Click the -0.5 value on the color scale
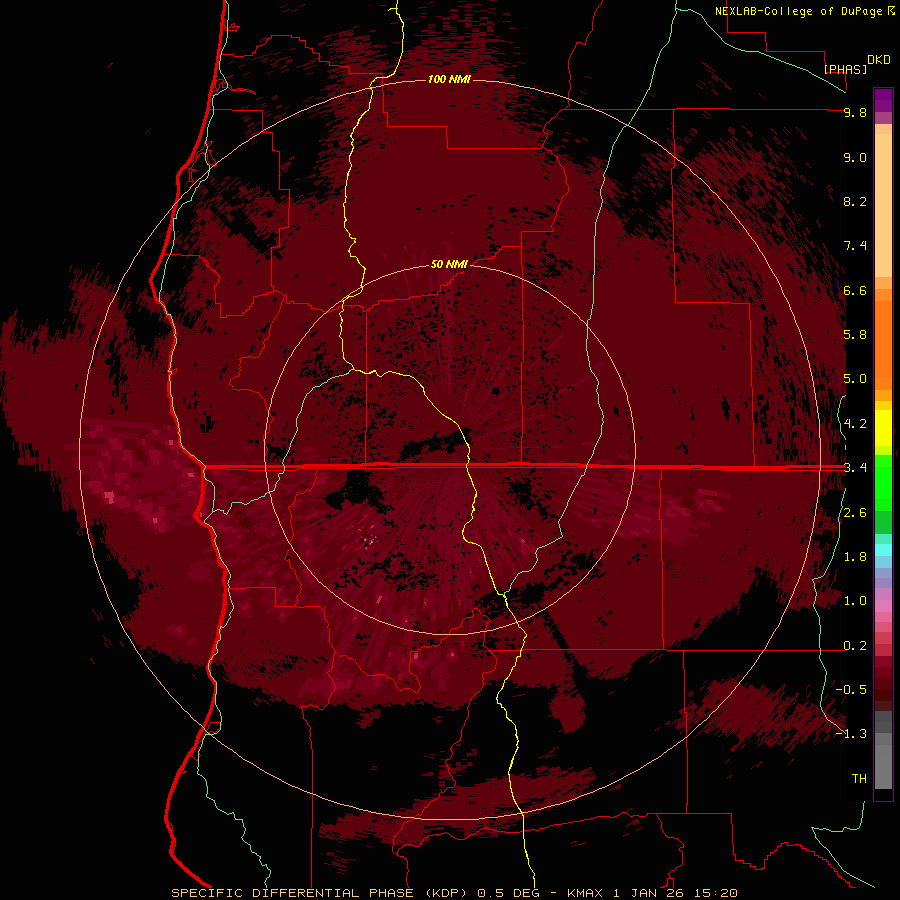Image resolution: width=900 pixels, height=900 pixels. tap(851, 690)
